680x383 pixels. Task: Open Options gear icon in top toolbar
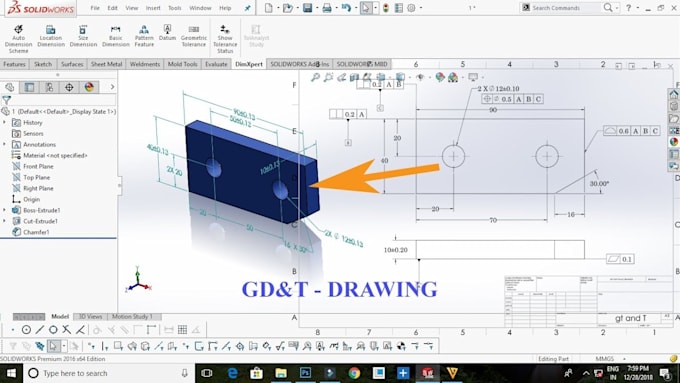pyautogui.click(x=412, y=8)
